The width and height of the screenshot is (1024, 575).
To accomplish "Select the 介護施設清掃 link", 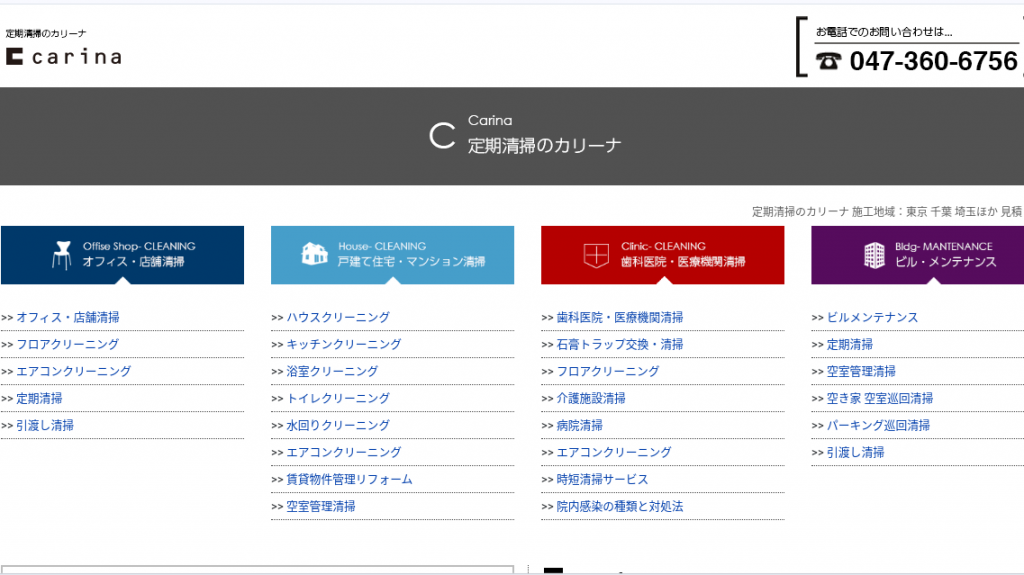I will pos(591,399).
